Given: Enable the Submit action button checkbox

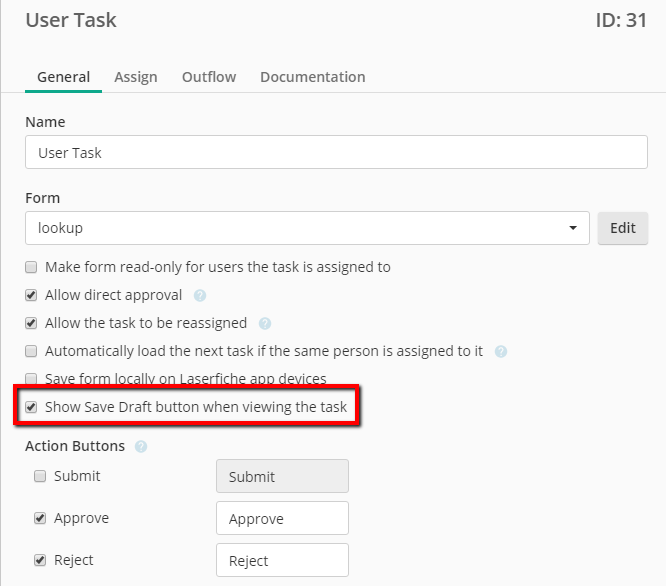Looking at the screenshot, I should [40, 476].
